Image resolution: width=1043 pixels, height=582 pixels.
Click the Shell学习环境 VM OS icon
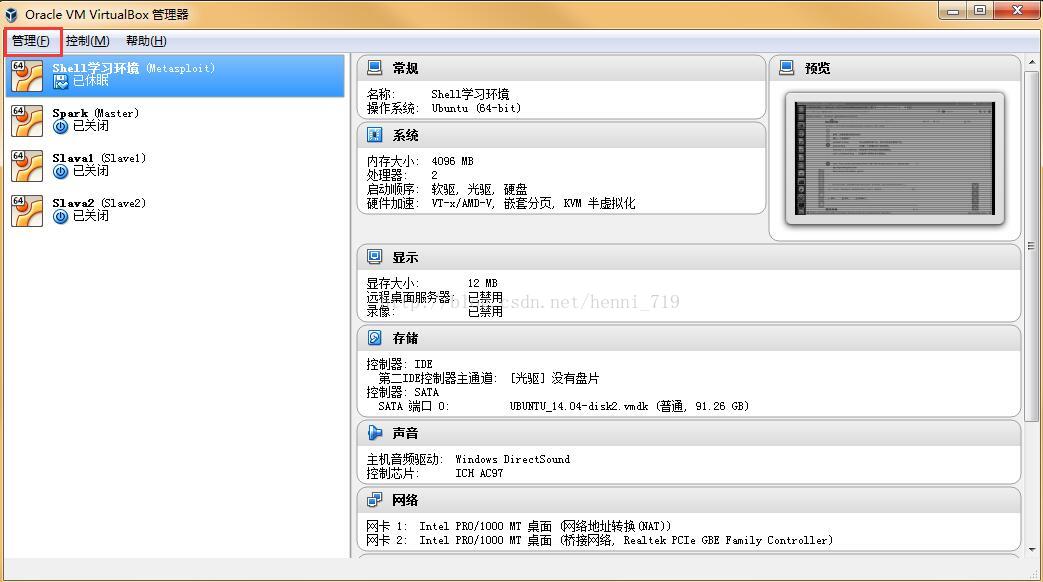(x=27, y=76)
